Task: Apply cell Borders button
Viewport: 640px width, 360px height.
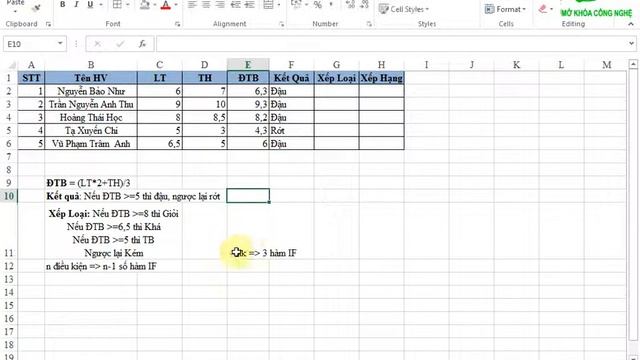Action: coord(118,4)
